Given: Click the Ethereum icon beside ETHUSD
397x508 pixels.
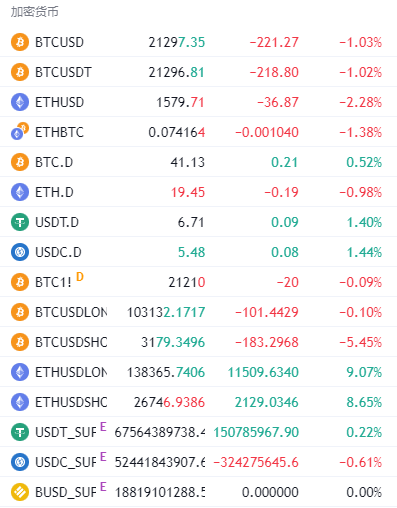Looking at the screenshot, I should pos(20,102).
